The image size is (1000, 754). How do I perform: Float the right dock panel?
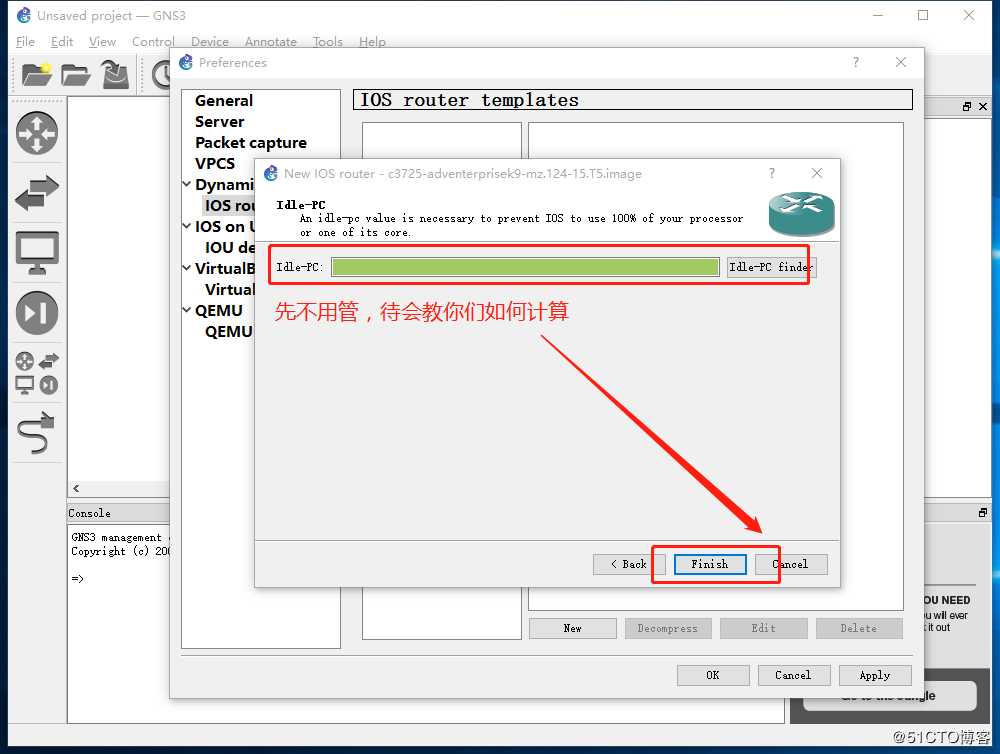pyautogui.click(x=967, y=107)
